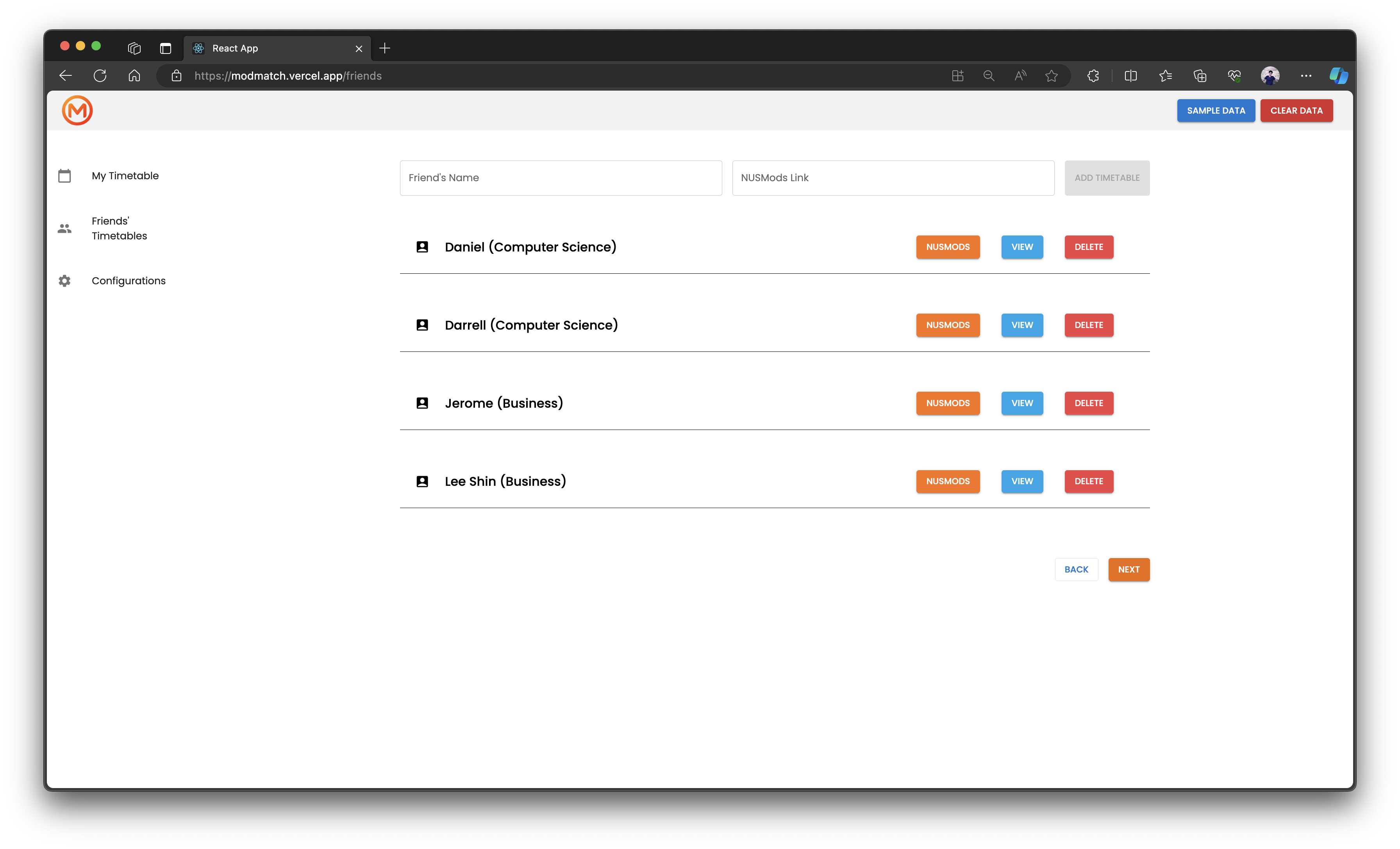Open Copilot sidebar icon
This screenshot has width=1400, height=849.
tap(1338, 75)
